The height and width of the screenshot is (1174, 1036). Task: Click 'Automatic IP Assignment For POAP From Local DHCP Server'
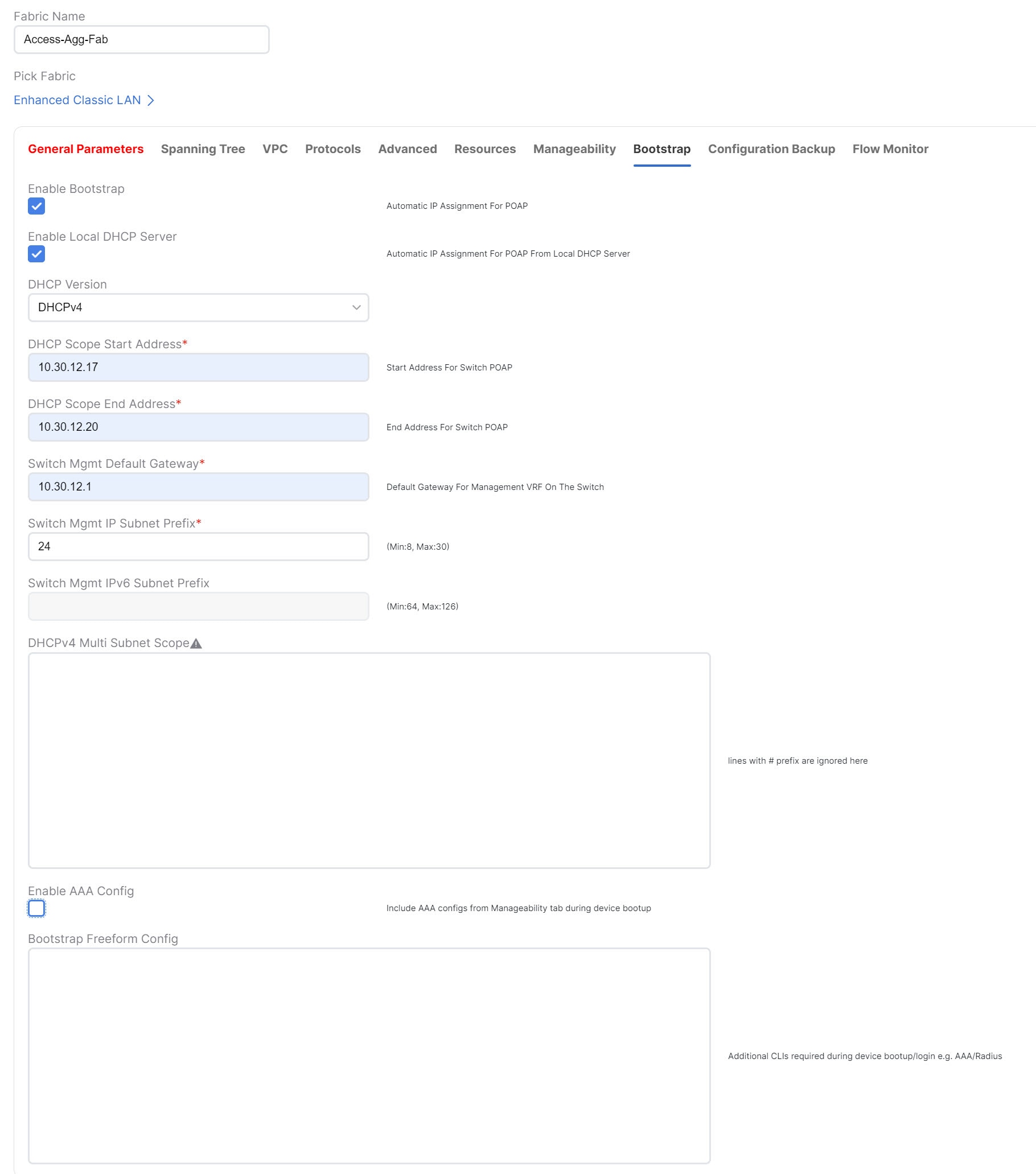(x=508, y=254)
